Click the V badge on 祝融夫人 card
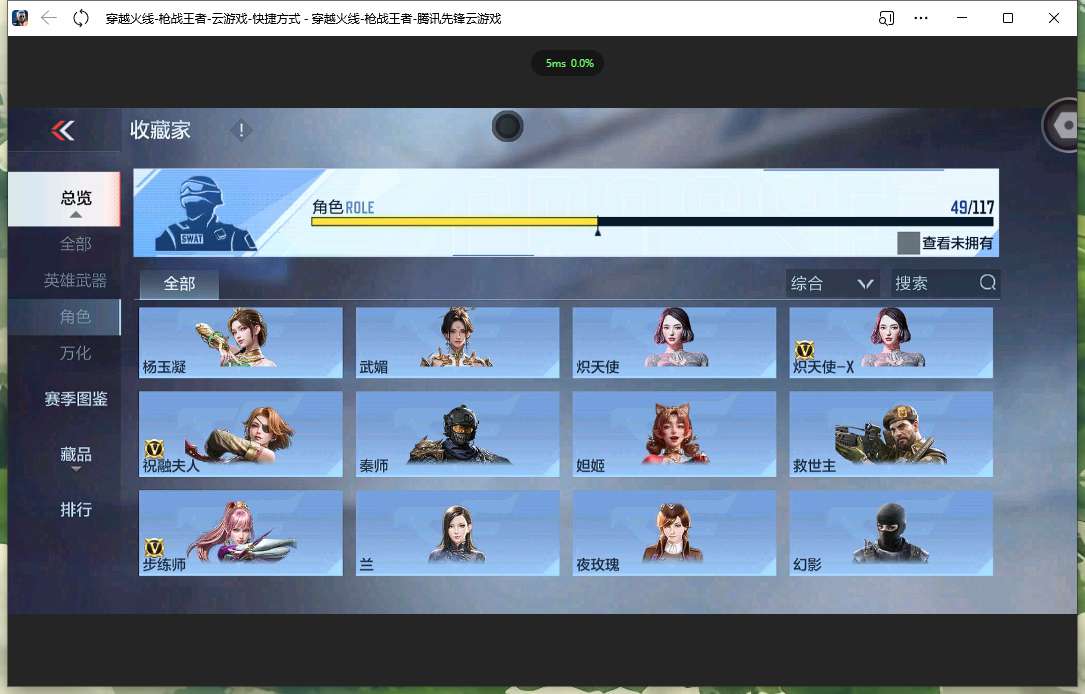Viewport: 1085px width, 694px height. [x=154, y=448]
